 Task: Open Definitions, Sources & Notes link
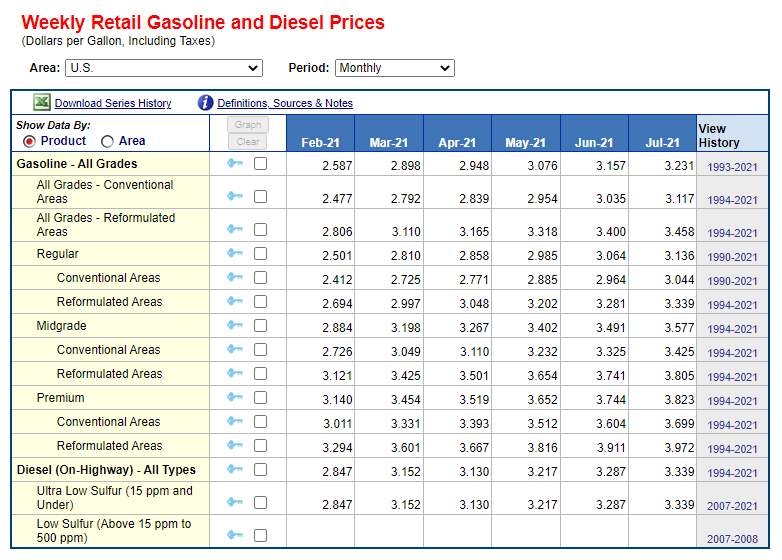(x=285, y=104)
